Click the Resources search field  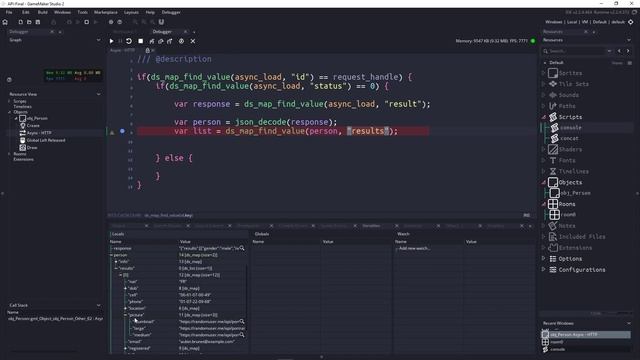576,51
